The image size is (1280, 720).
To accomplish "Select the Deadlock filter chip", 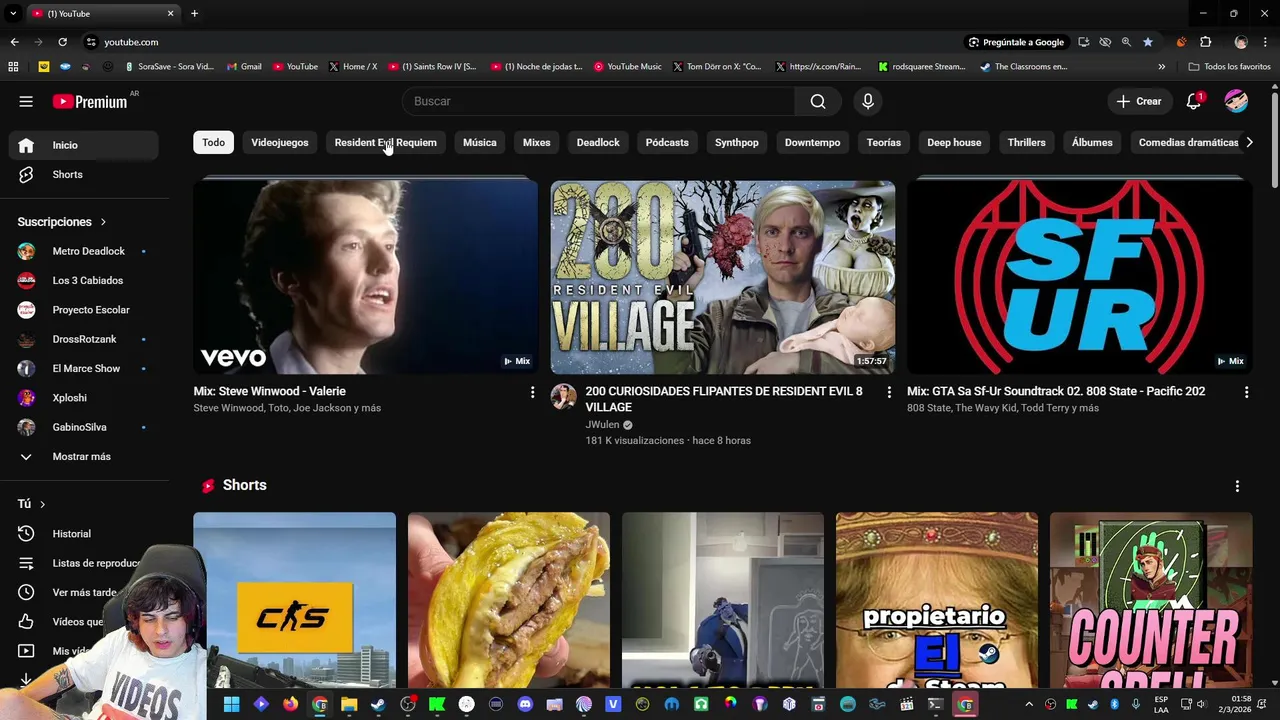I will (598, 142).
